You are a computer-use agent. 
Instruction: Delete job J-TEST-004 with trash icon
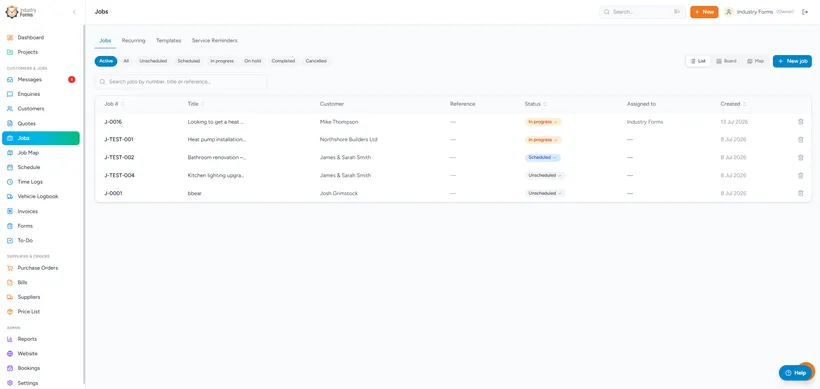800,175
